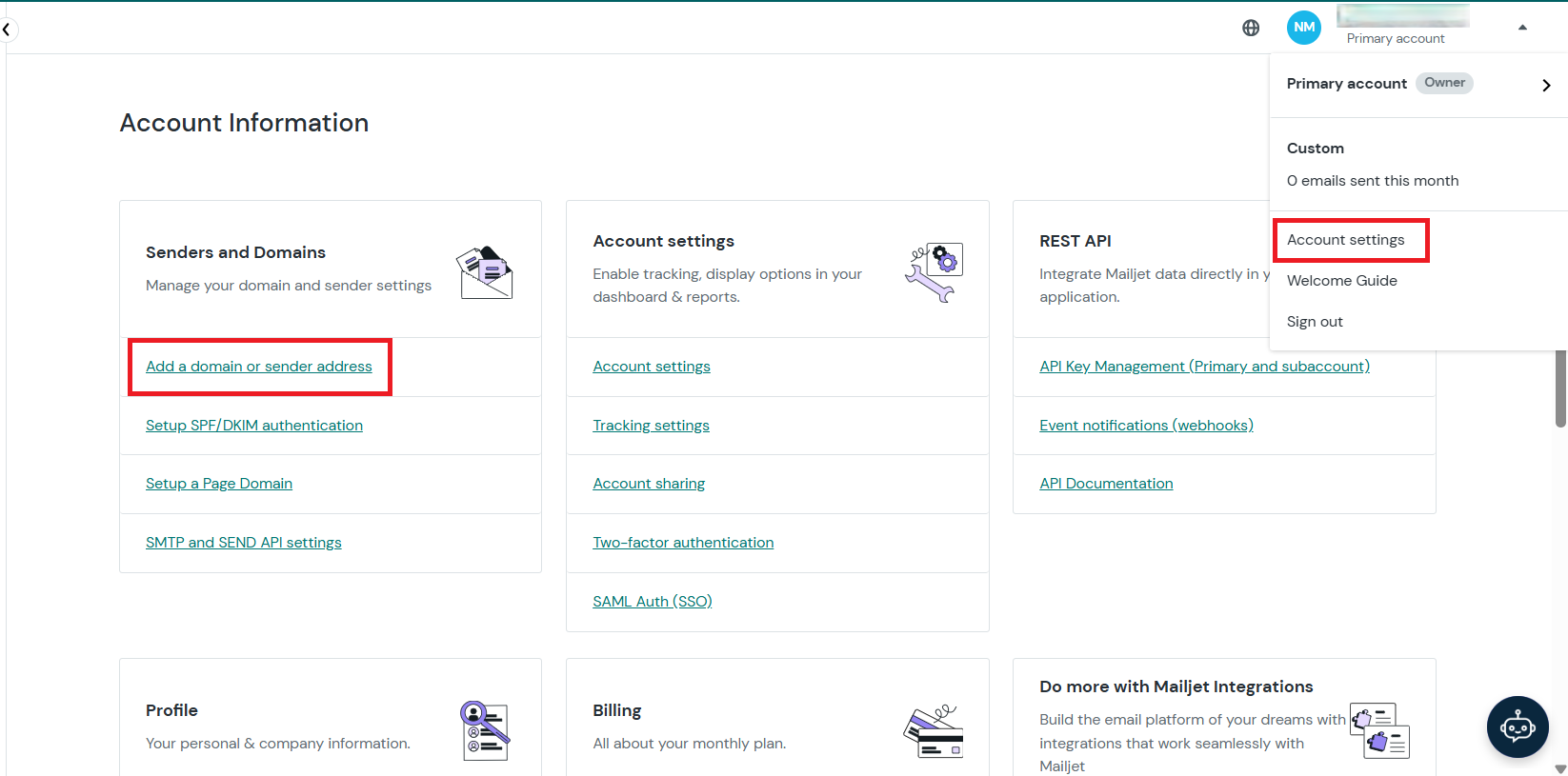Click the Mailjet Integrations puzzle icon
This screenshot has width=1568, height=776.
point(1380,730)
